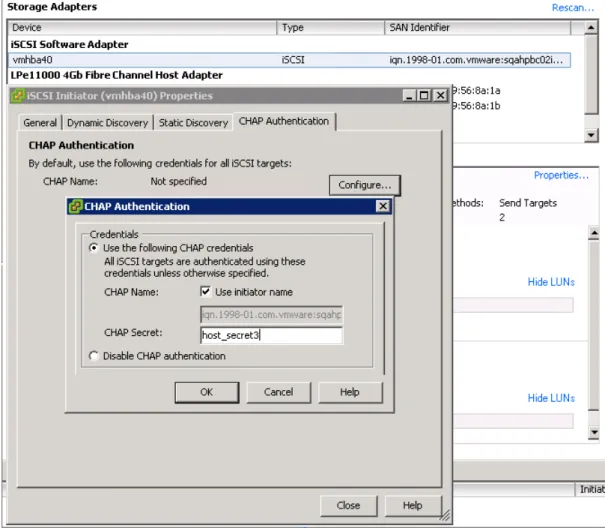Click the Storage Adapters scrollbar thumb

coord(591,74)
